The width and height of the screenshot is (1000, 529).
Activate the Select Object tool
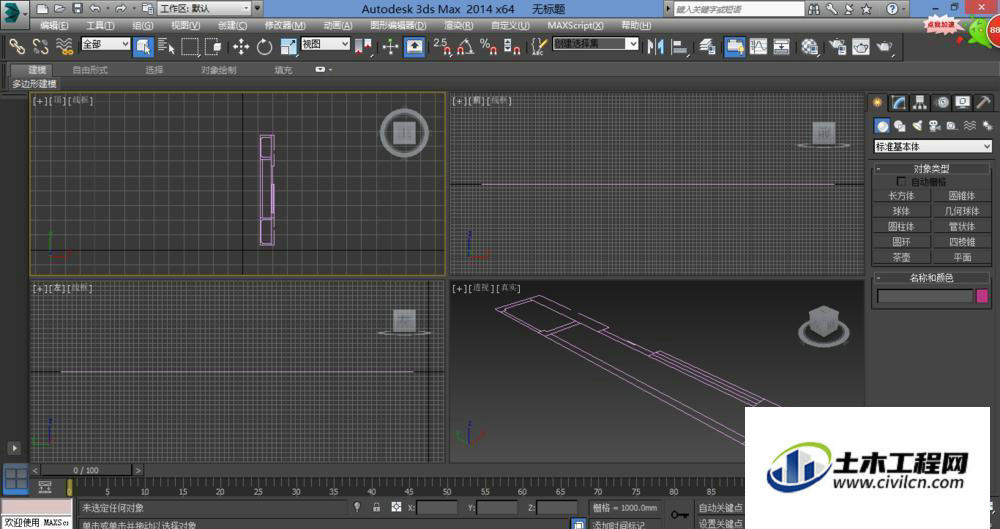coord(143,47)
